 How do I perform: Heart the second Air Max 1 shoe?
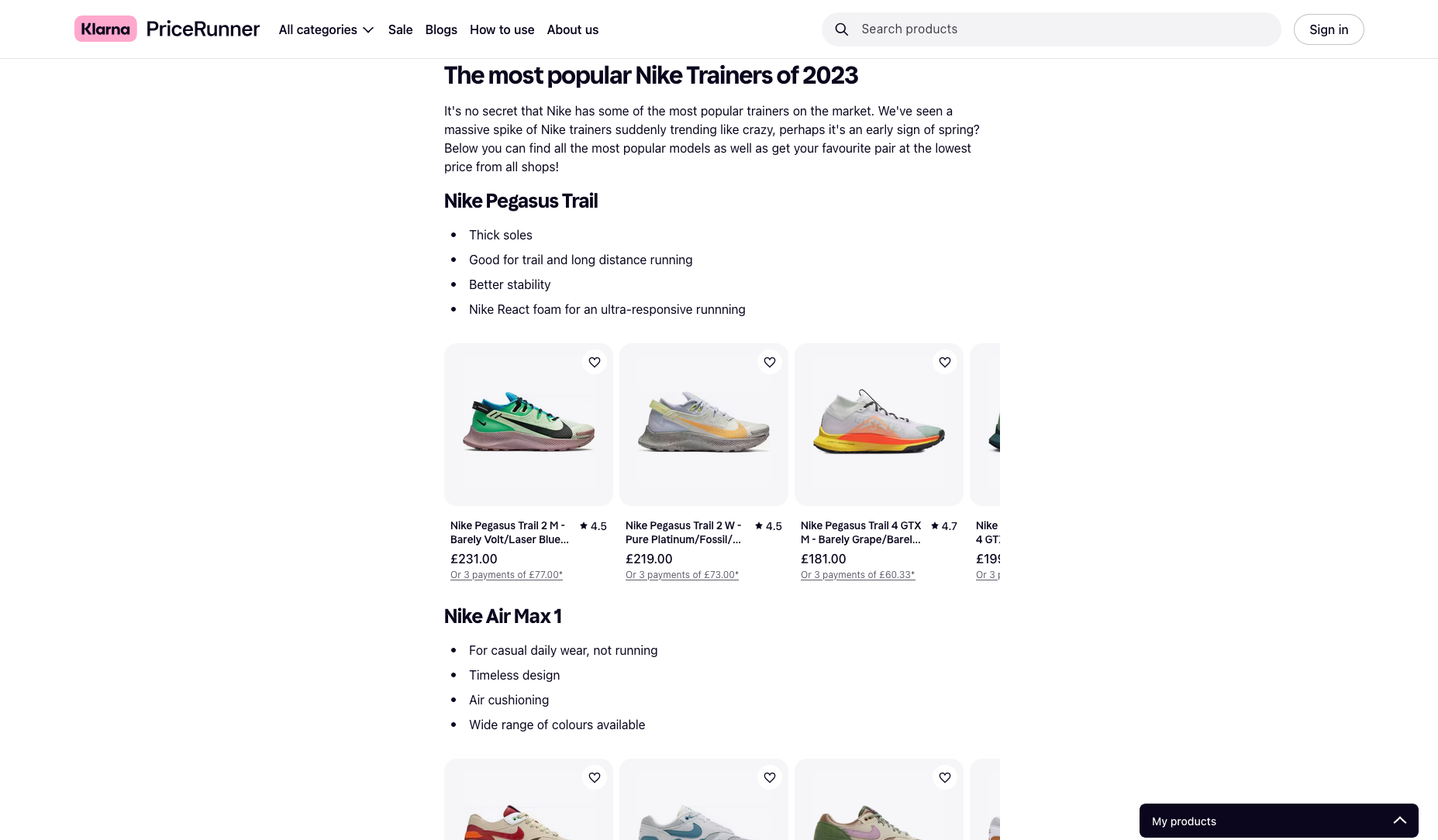pos(770,778)
